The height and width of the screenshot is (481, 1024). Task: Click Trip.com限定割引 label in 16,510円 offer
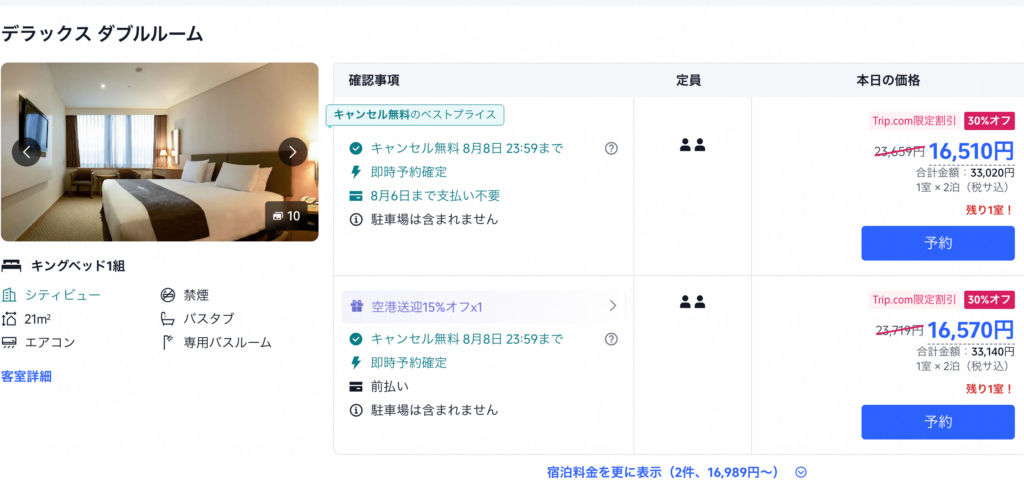[x=915, y=121]
